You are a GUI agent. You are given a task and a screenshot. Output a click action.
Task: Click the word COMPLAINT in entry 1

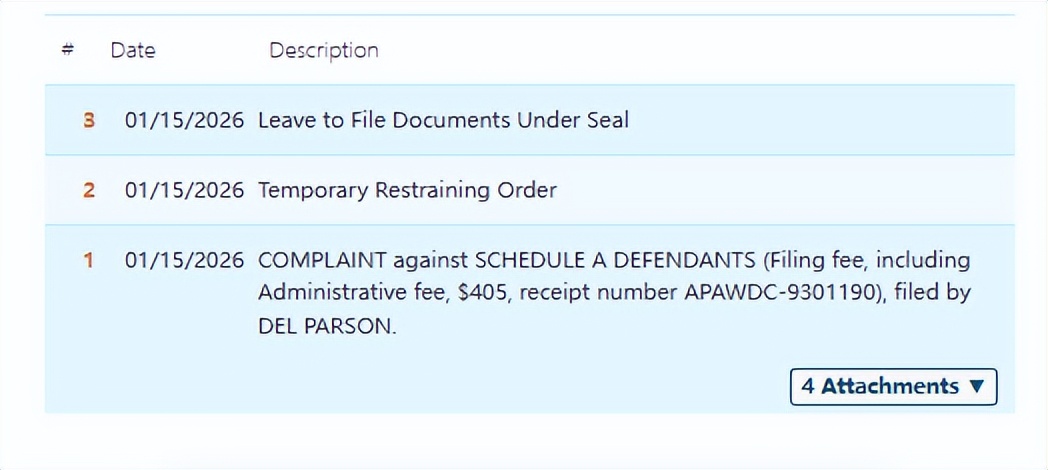322,260
